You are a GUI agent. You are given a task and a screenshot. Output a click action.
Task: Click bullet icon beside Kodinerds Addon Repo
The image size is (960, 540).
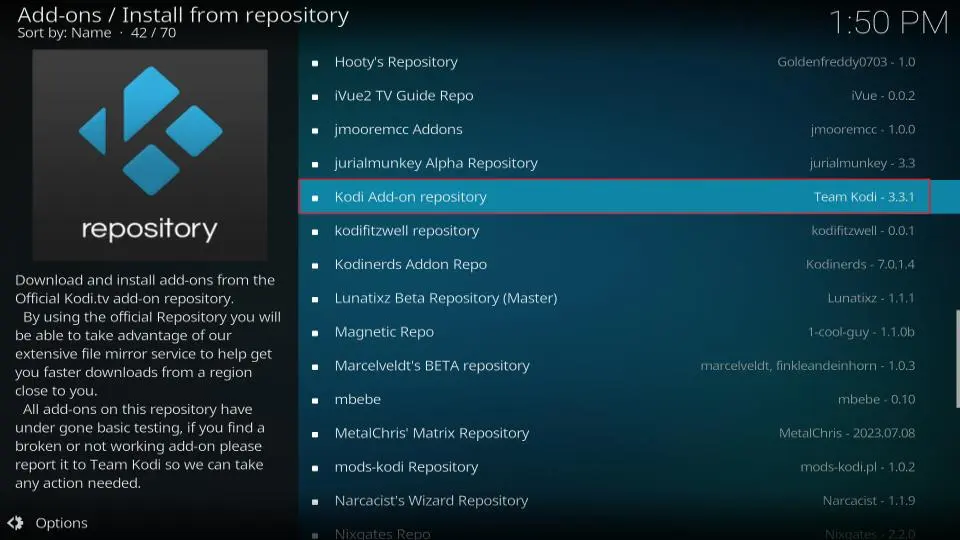(315, 265)
